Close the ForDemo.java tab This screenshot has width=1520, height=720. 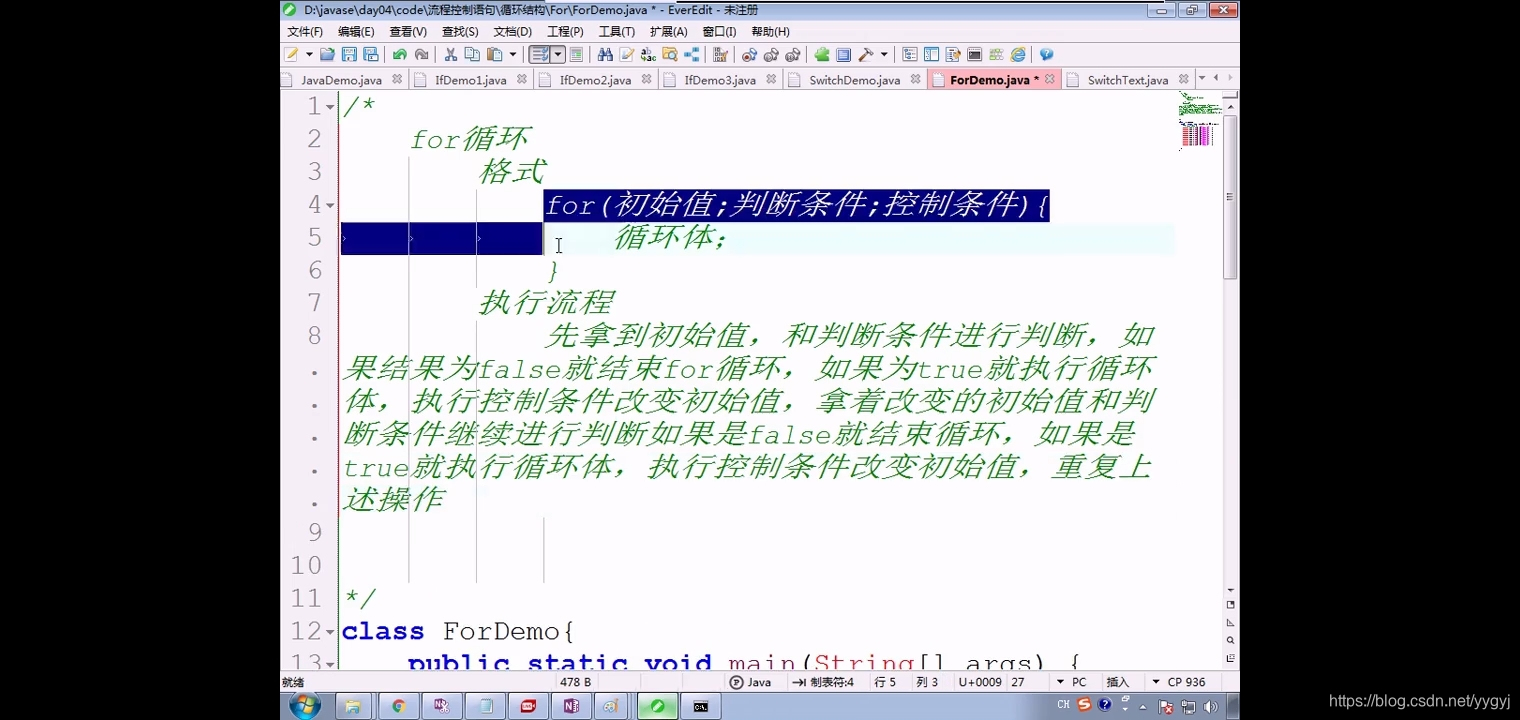pyautogui.click(x=1050, y=79)
